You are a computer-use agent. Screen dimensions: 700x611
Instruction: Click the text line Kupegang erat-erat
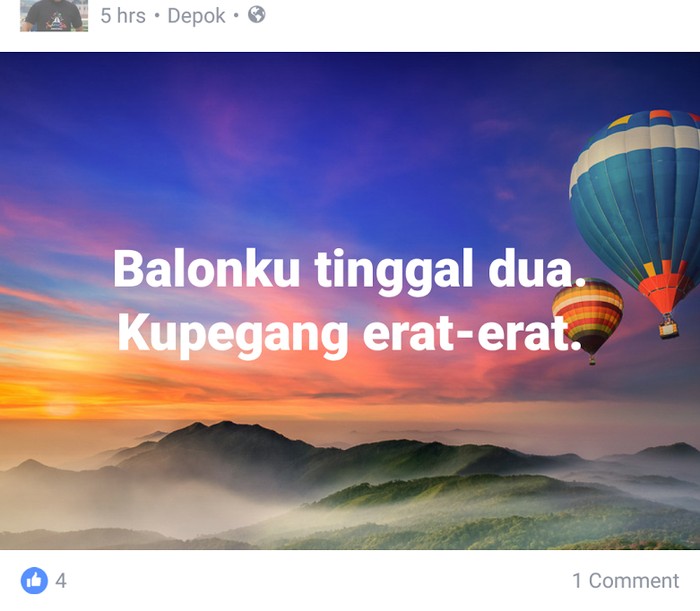pos(350,334)
